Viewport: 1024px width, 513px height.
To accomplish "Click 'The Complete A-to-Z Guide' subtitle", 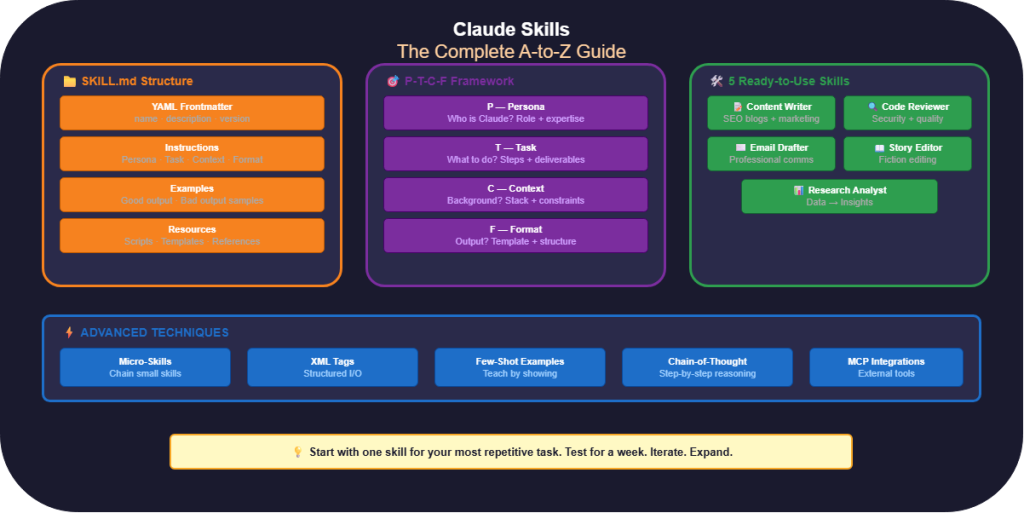I will [x=511, y=52].
